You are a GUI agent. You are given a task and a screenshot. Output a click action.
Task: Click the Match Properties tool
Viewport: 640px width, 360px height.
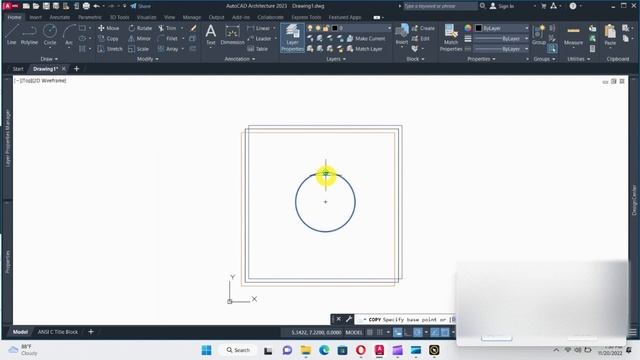tap(451, 38)
